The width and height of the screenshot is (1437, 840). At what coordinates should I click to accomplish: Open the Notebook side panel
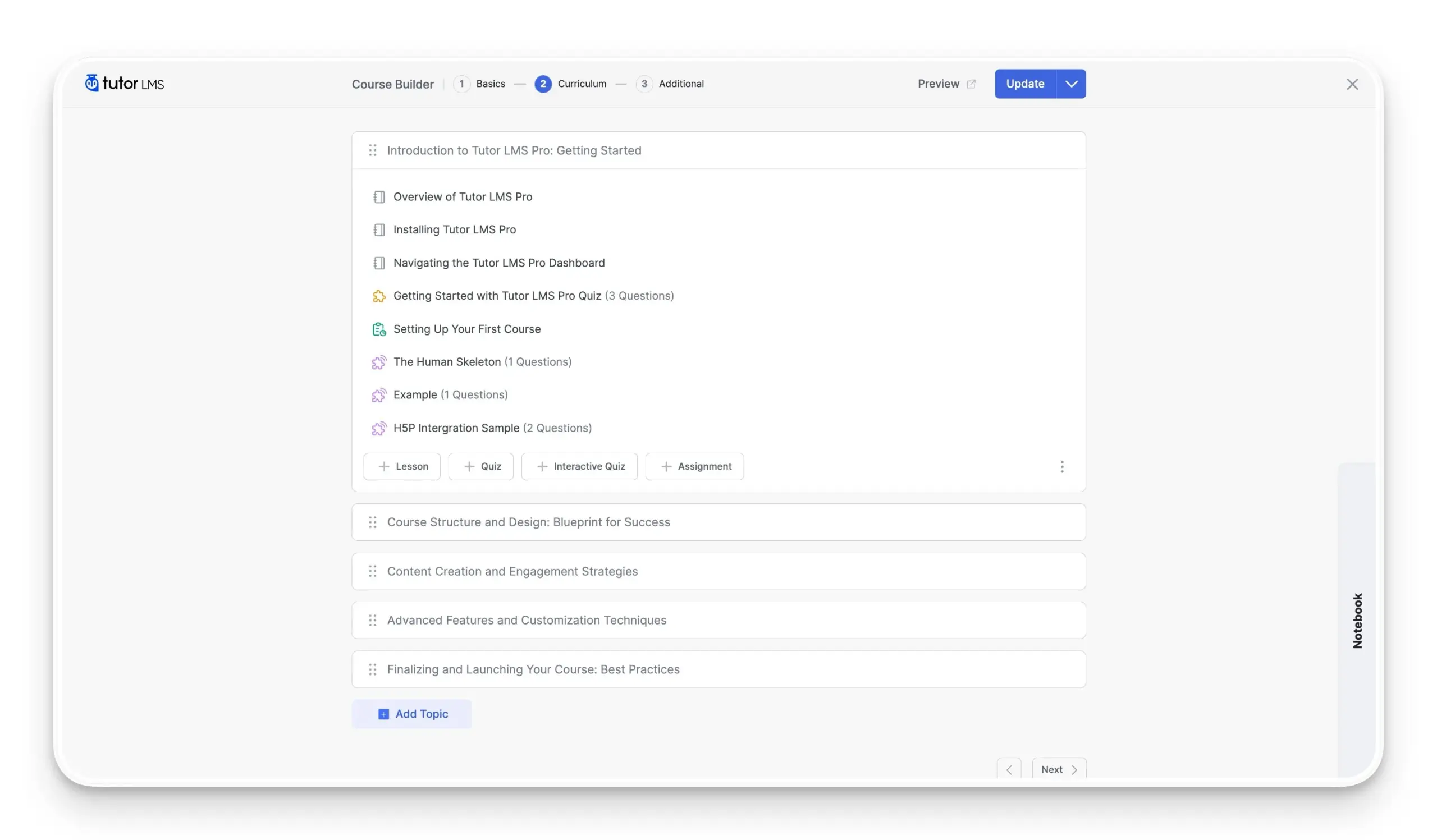pos(1357,620)
